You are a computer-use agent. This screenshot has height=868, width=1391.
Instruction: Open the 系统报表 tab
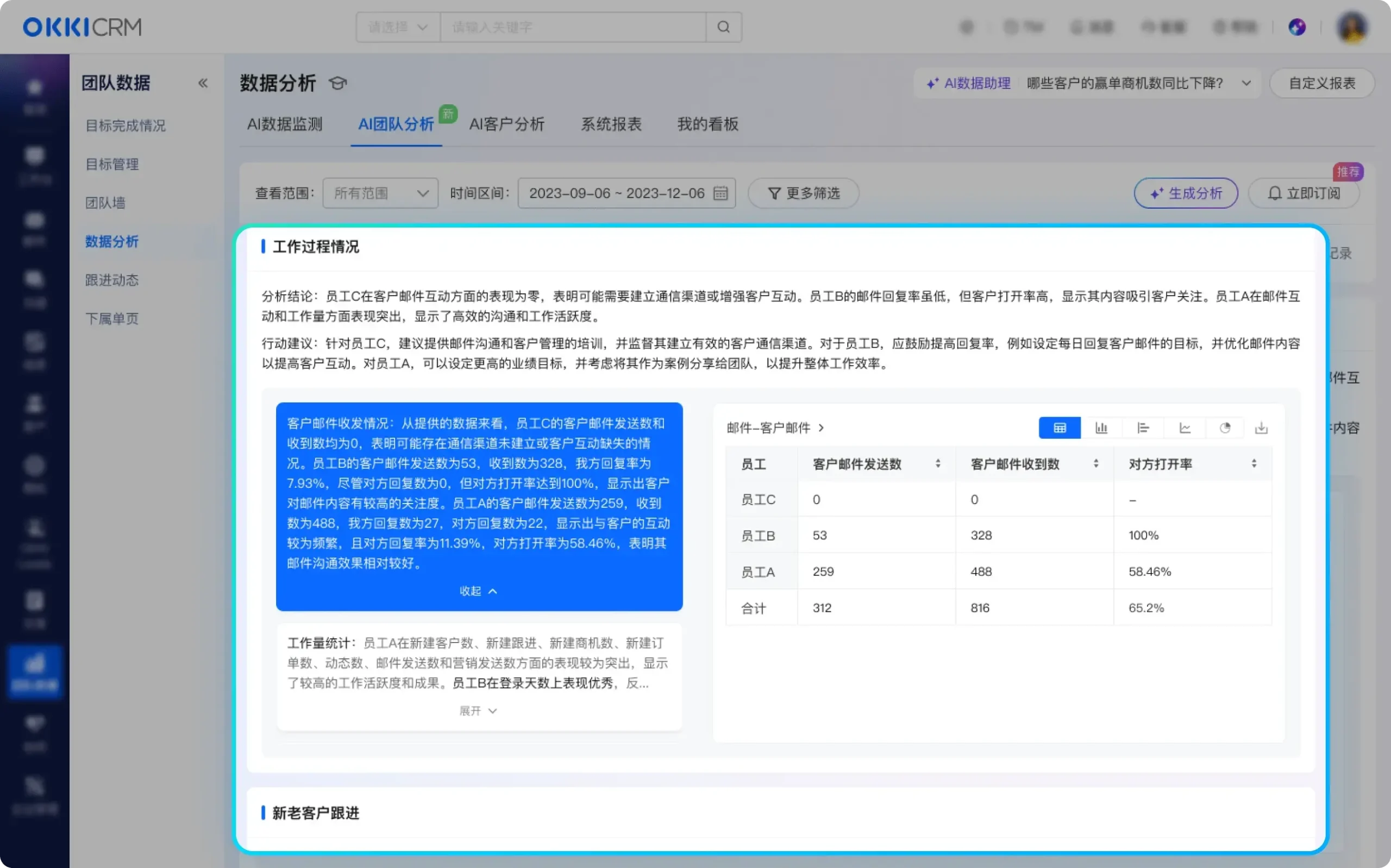coord(610,124)
